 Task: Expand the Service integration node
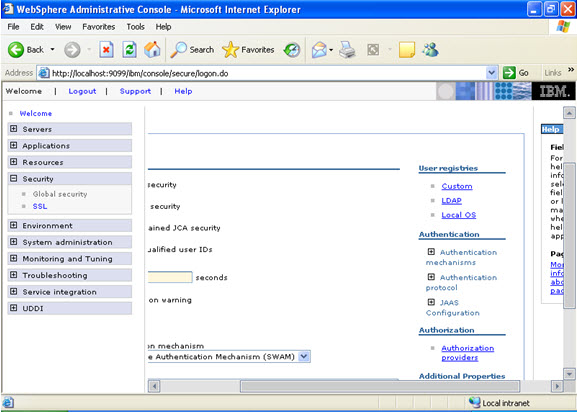tap(14, 291)
